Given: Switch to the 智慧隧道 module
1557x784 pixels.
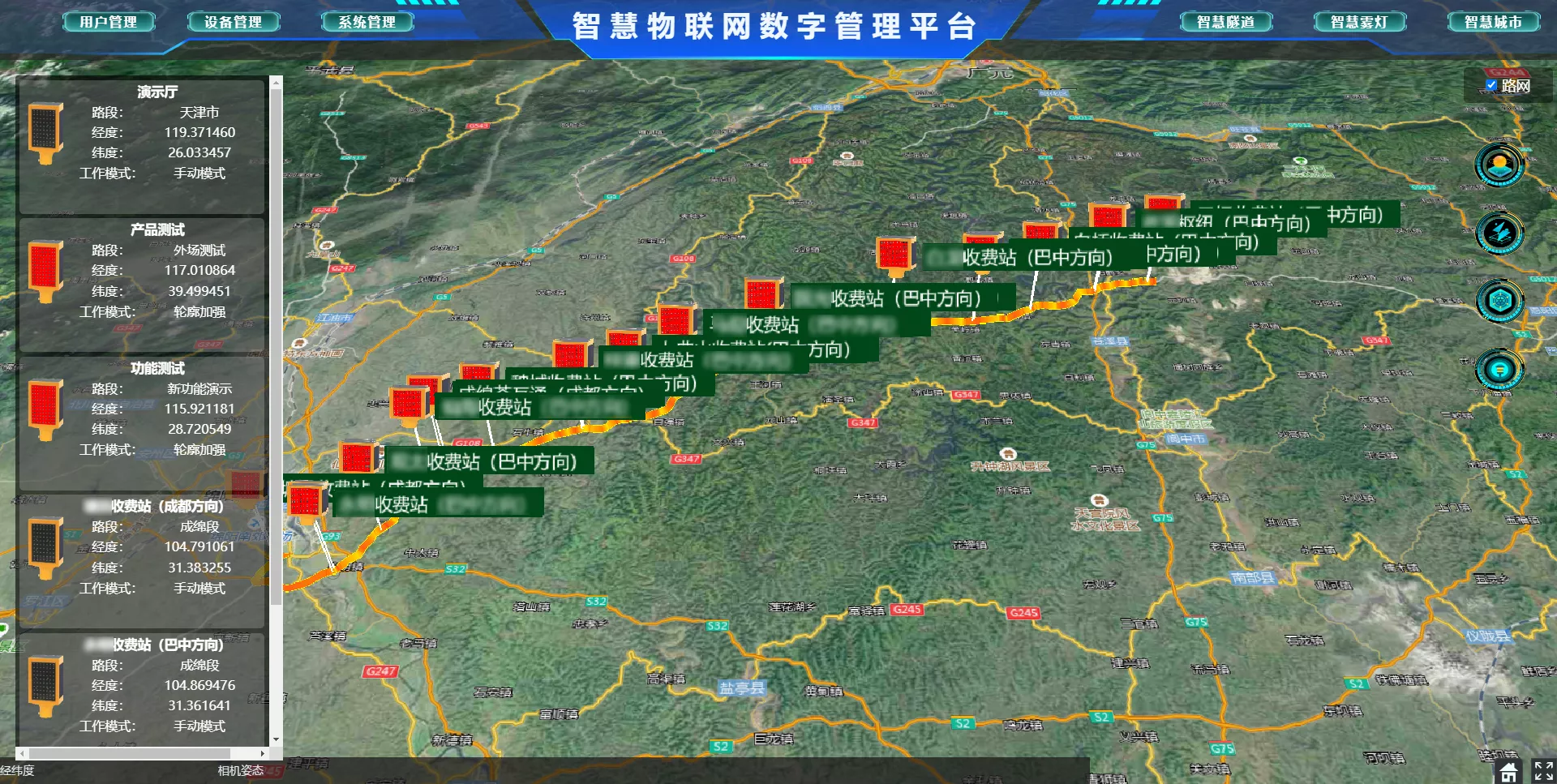Looking at the screenshot, I should pyautogui.click(x=1225, y=22).
